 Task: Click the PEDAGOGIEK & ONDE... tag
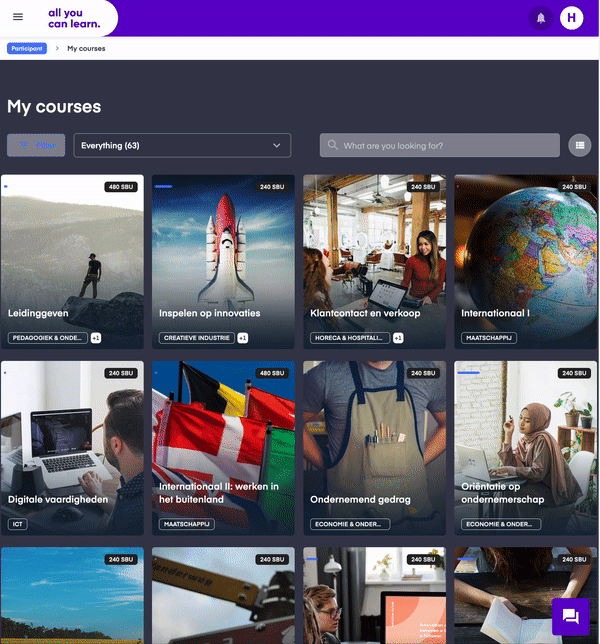coord(48,338)
